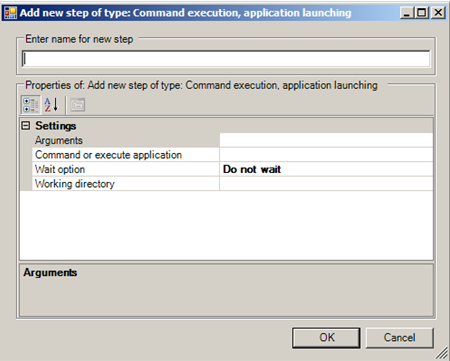Click the application icon in title bar

tap(10, 13)
